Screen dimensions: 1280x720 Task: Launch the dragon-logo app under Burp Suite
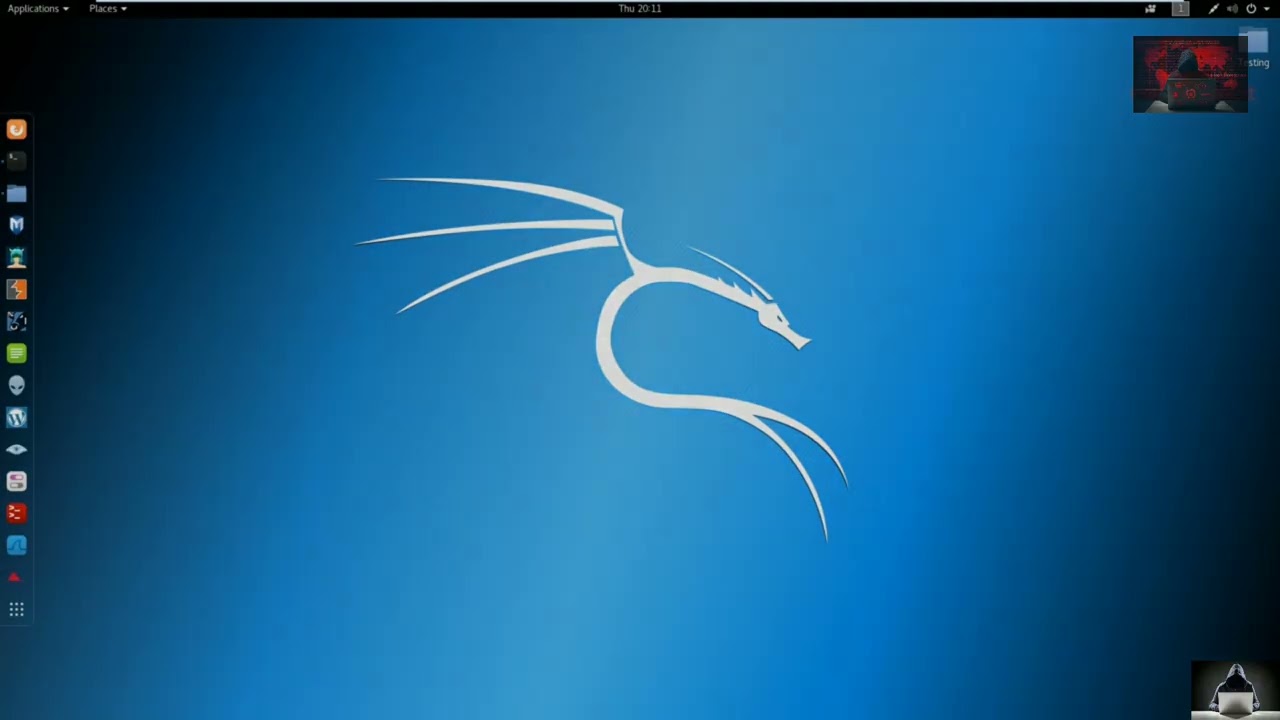click(x=16, y=321)
